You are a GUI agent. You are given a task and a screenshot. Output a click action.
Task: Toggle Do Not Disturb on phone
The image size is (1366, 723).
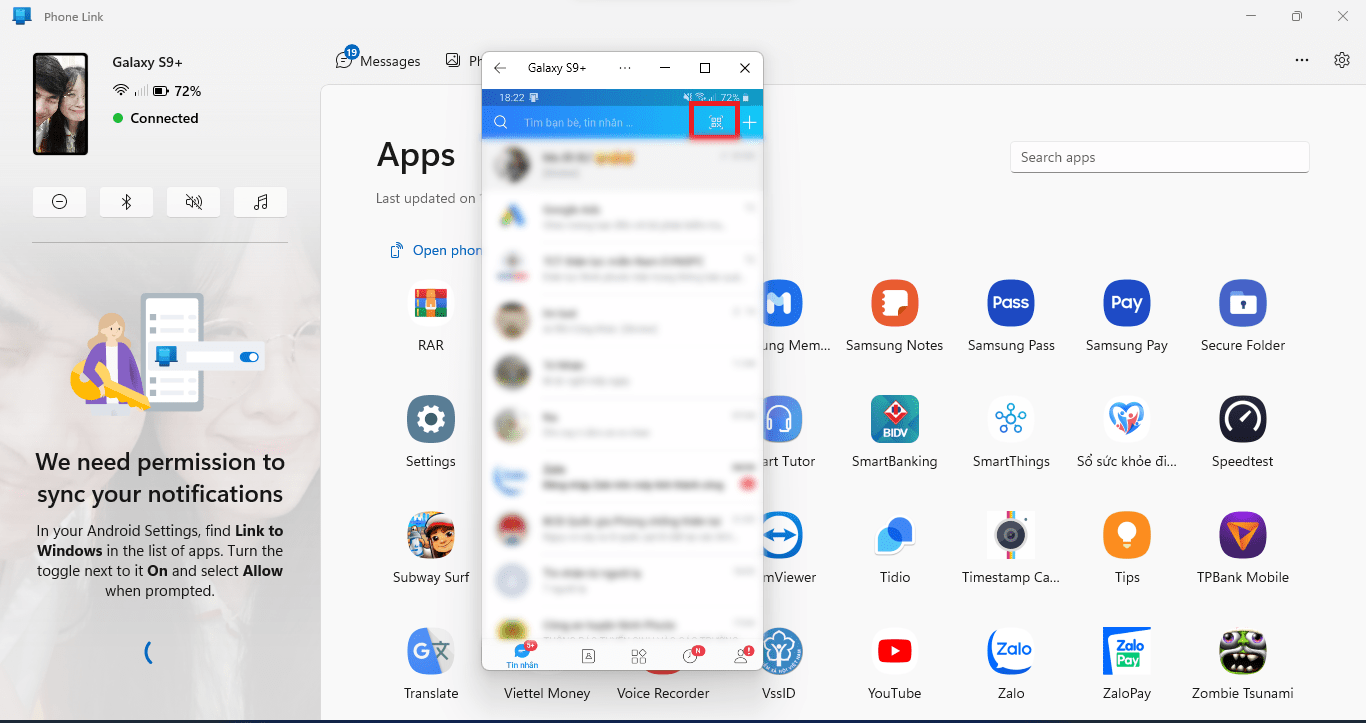coord(59,202)
